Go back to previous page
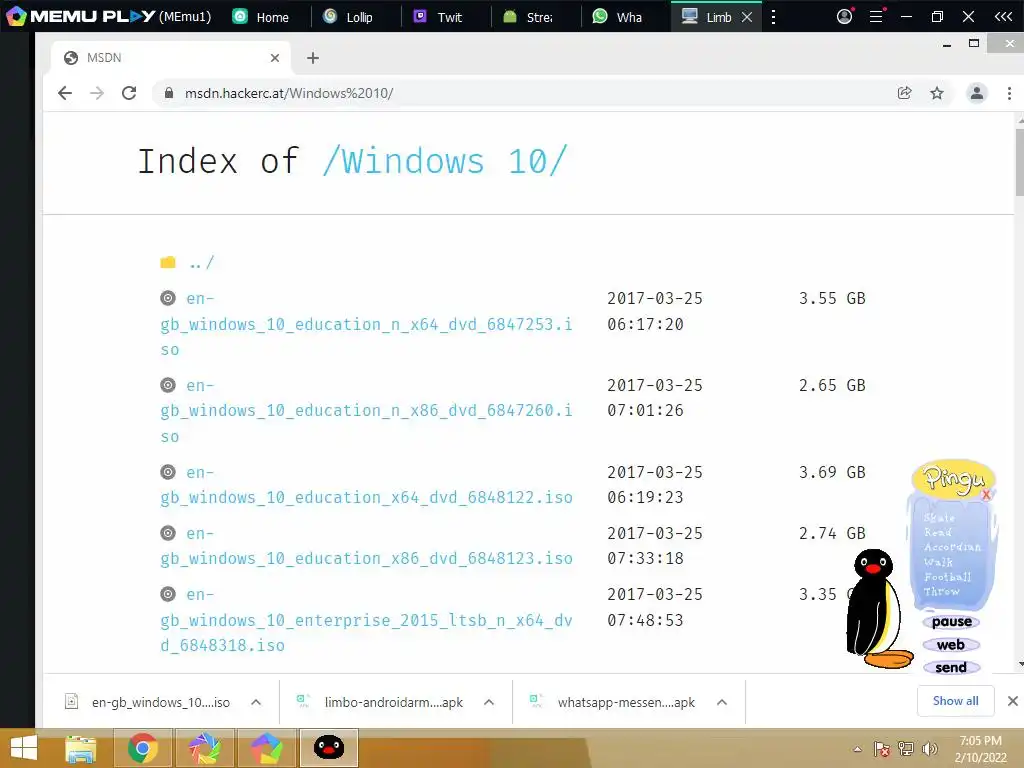 click(x=65, y=93)
